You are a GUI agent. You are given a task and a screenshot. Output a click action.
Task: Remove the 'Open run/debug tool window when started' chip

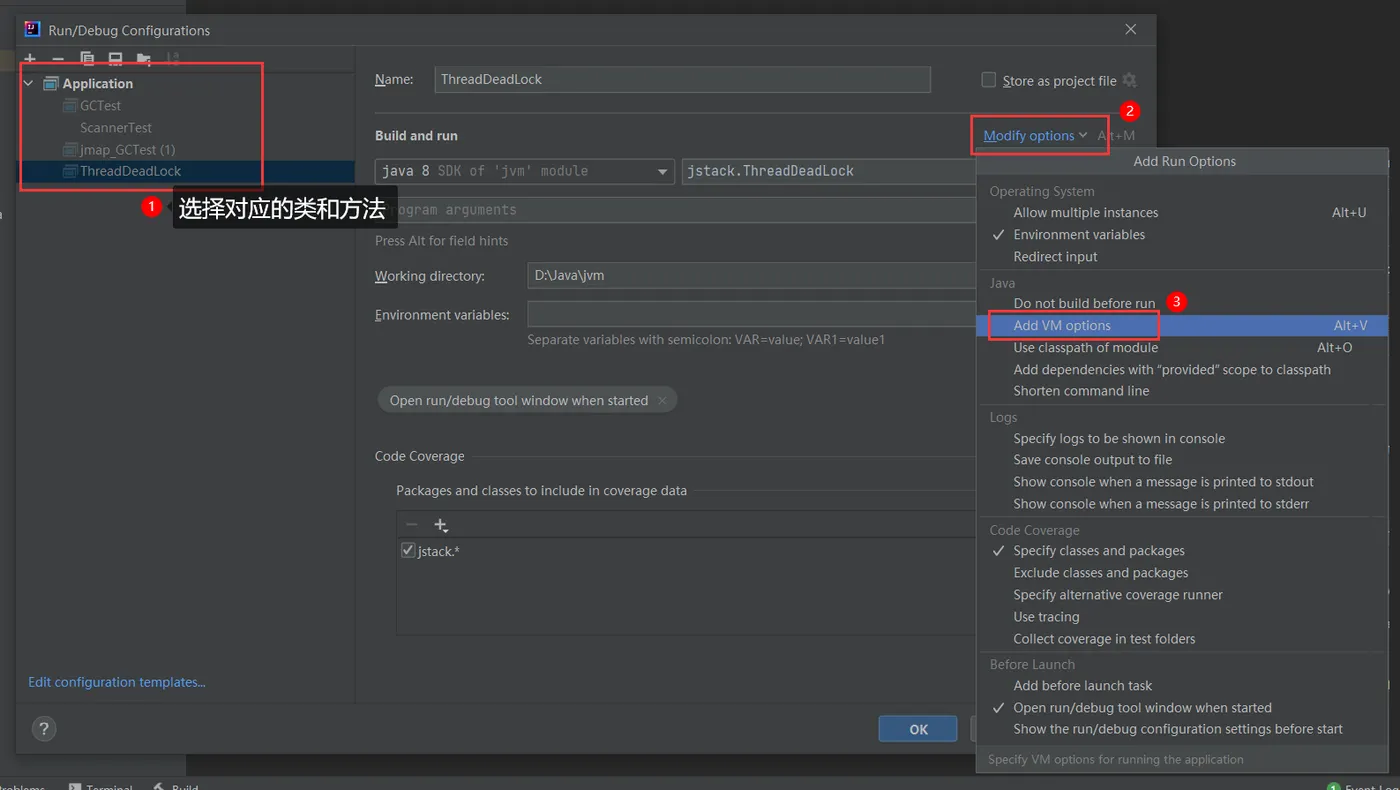[662, 400]
